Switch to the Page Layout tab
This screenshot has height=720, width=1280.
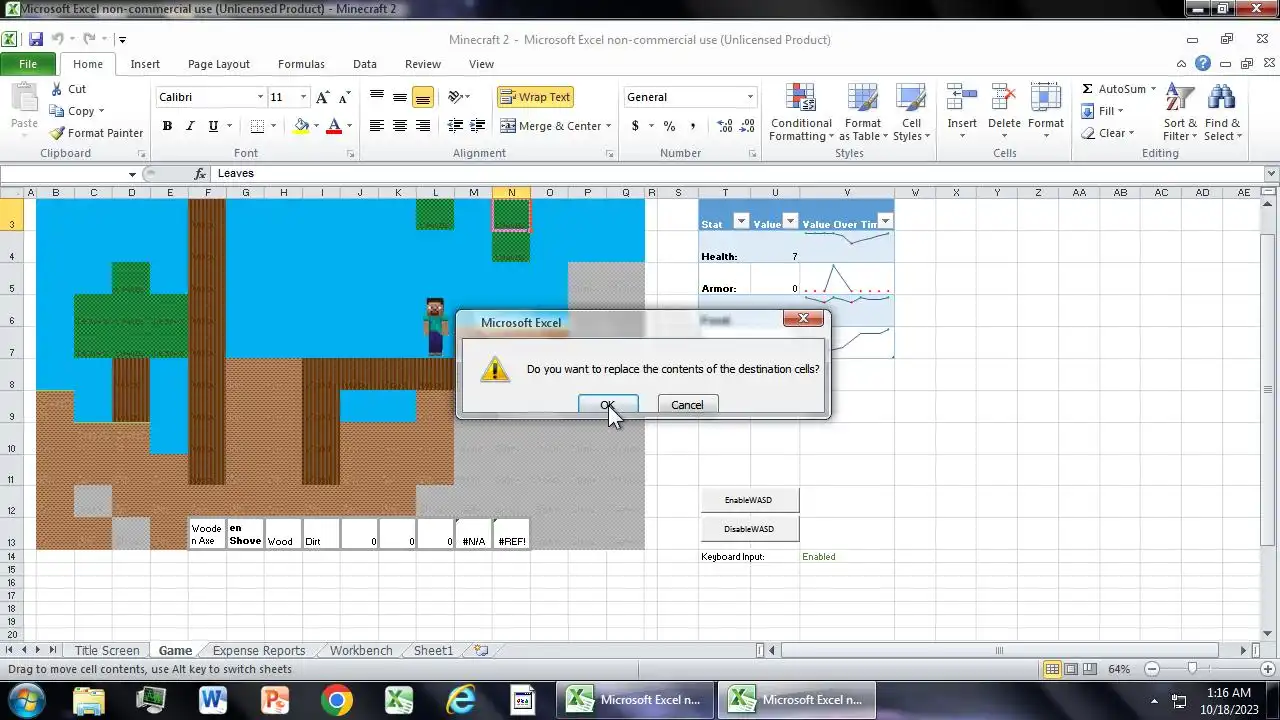pyautogui.click(x=219, y=64)
